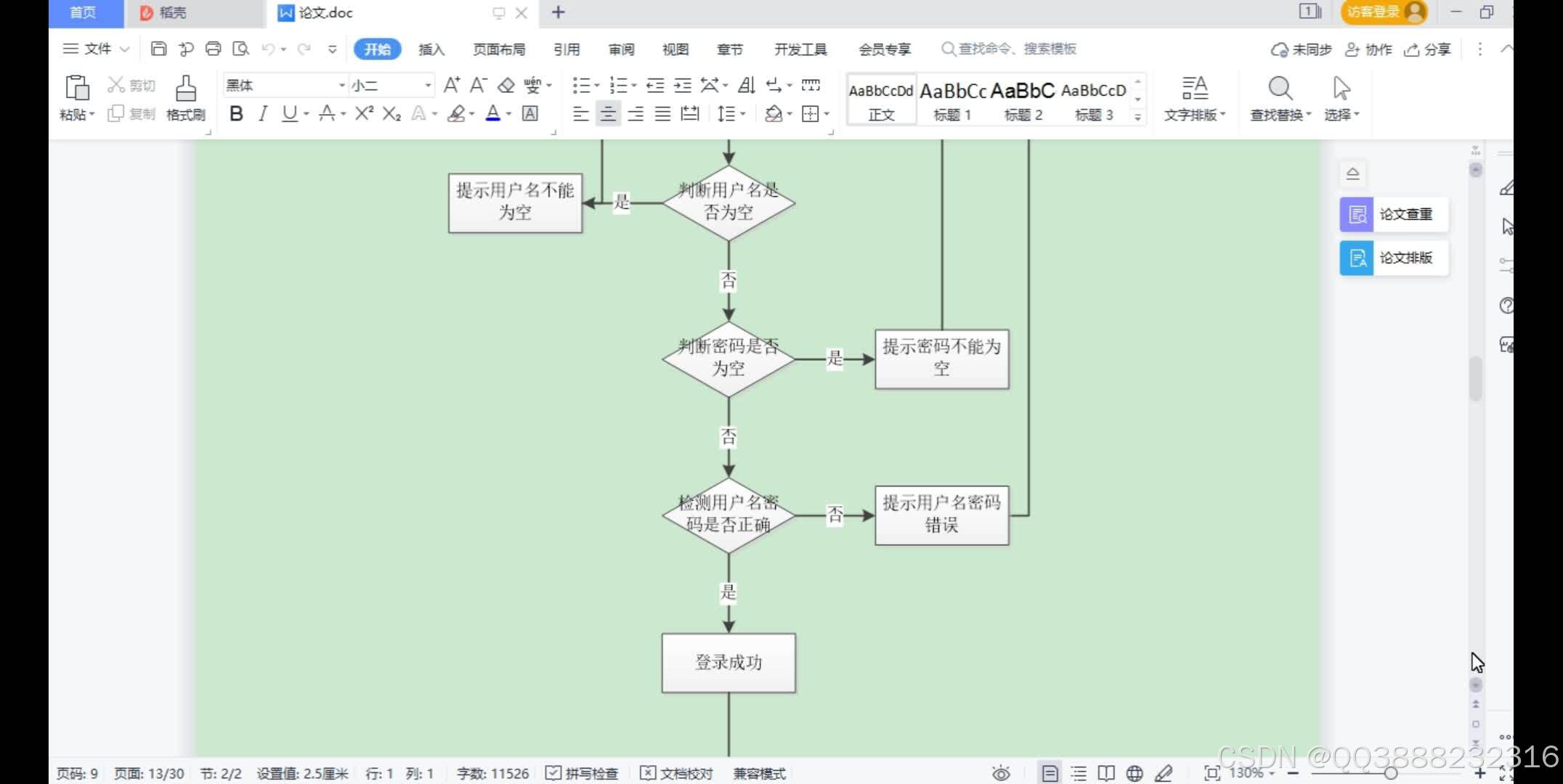Image resolution: width=1563 pixels, height=784 pixels.
Task: Toggle center alignment
Action: [608, 113]
